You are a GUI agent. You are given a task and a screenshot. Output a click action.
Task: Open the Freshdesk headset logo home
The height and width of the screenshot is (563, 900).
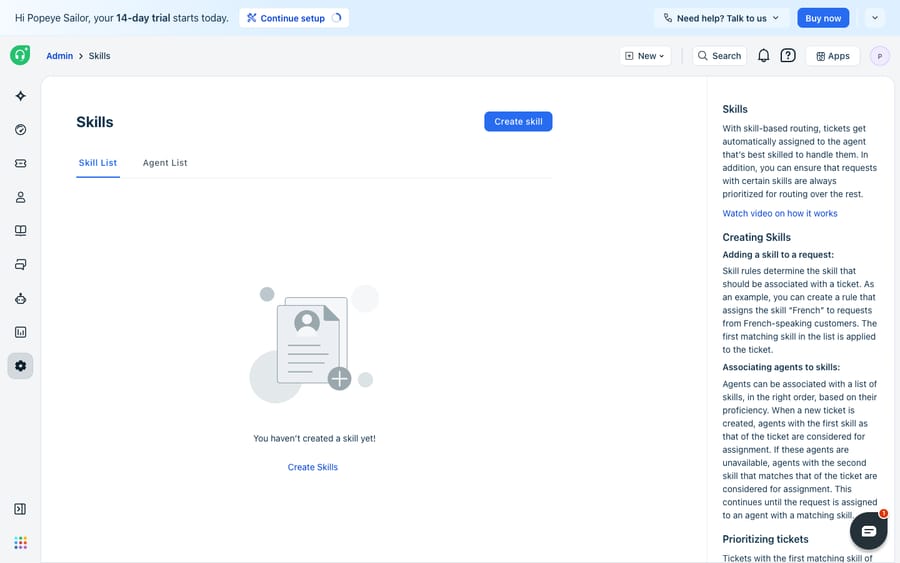tap(20, 55)
